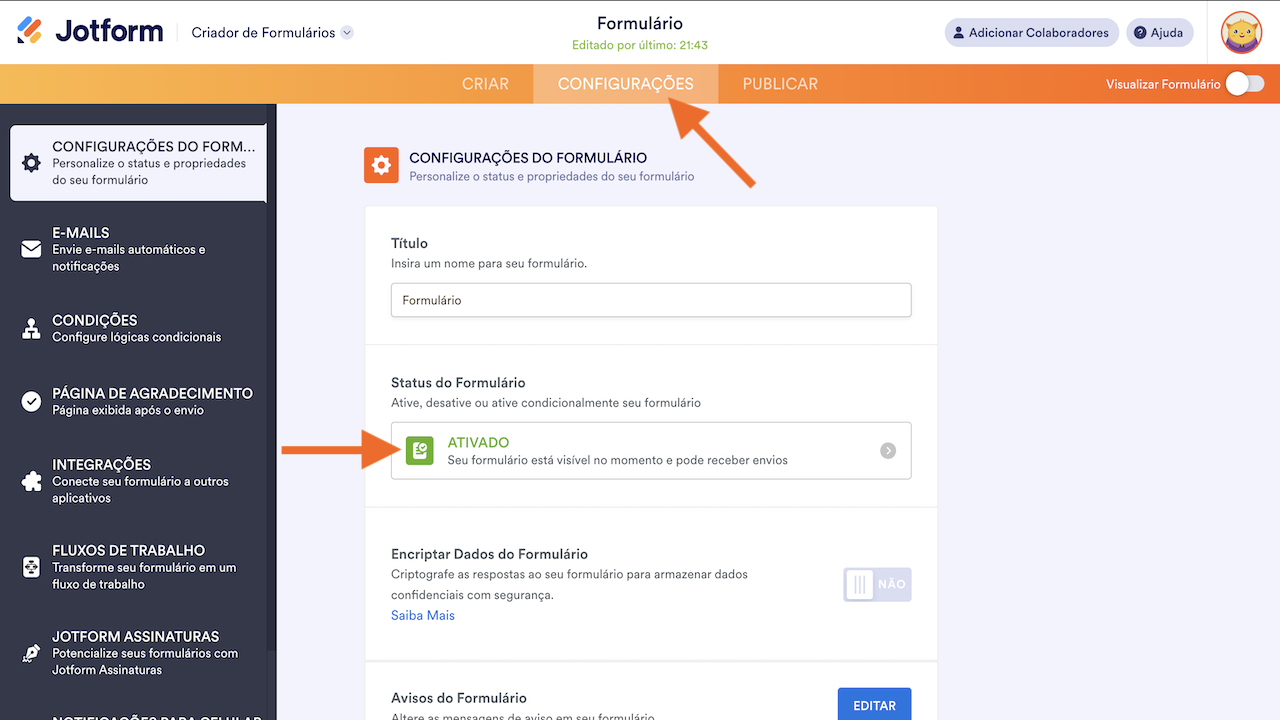
Task: Select the Condições hierarchy icon
Action: [31, 328]
